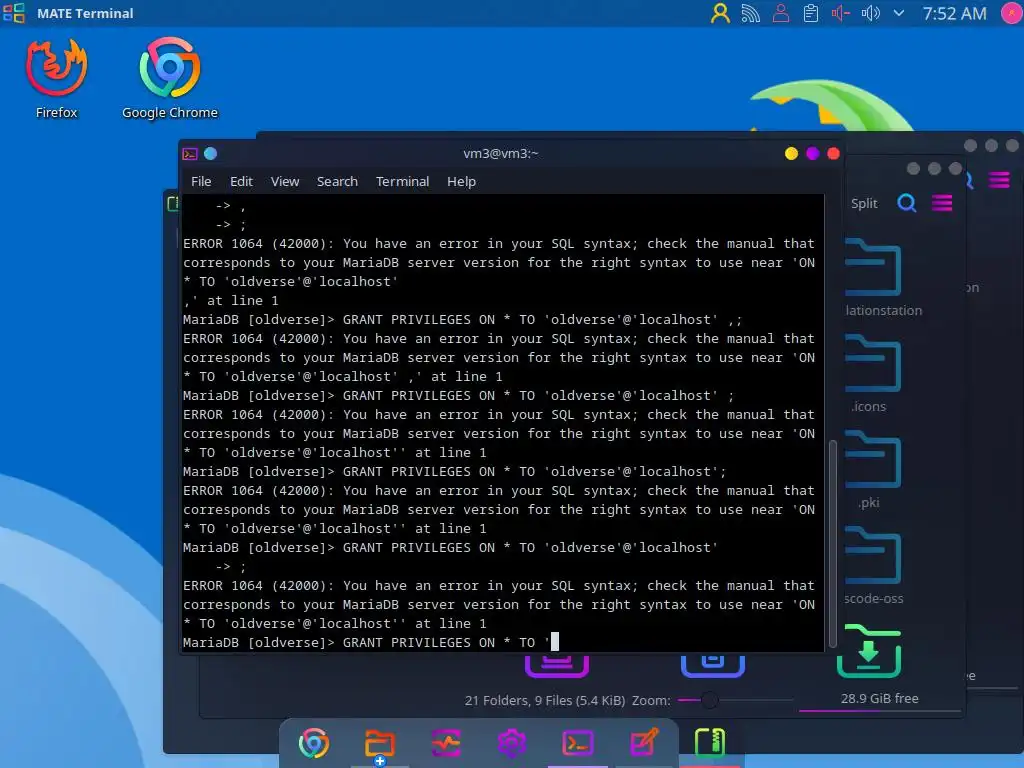Screen dimensions: 1024x768
Task: Open the hamburger menu in file manager
Action: click(942, 203)
